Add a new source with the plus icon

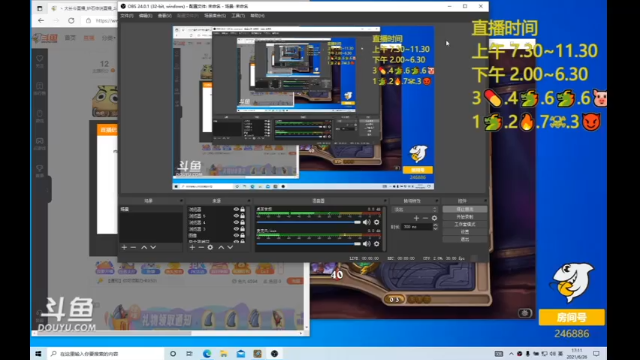tap(192, 247)
